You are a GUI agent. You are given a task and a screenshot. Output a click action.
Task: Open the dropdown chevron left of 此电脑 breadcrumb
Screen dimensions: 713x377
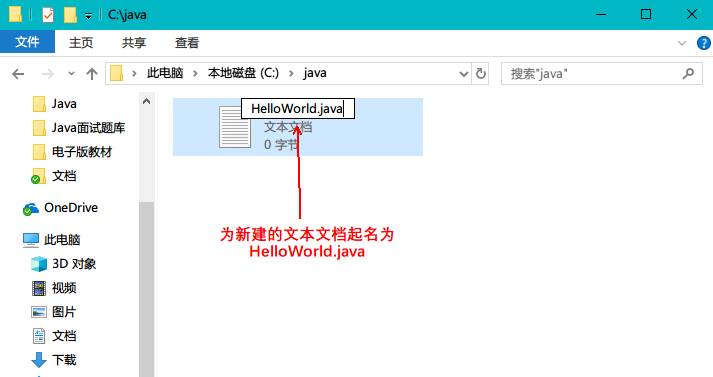click(134, 74)
